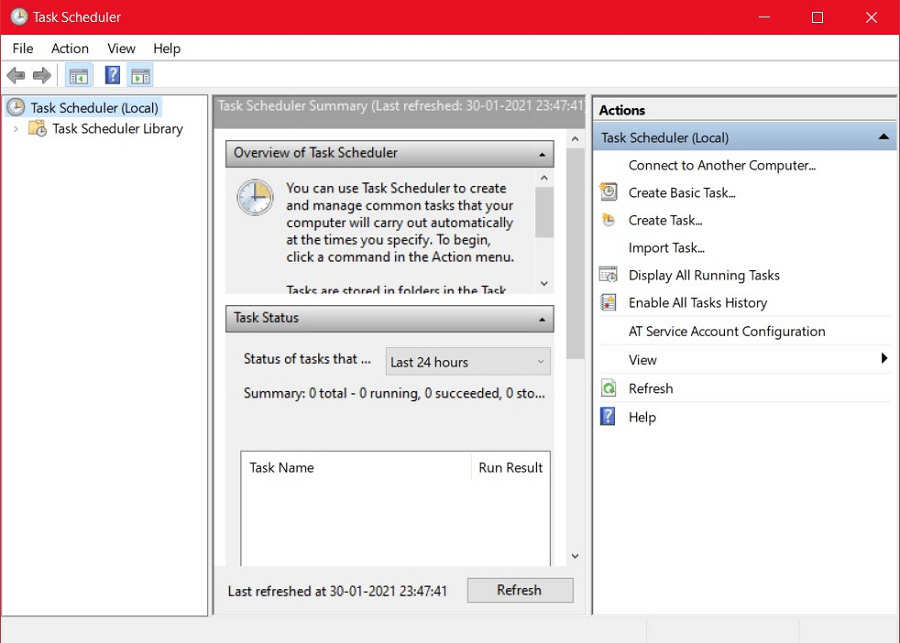Click the back navigation arrow

coord(16,75)
